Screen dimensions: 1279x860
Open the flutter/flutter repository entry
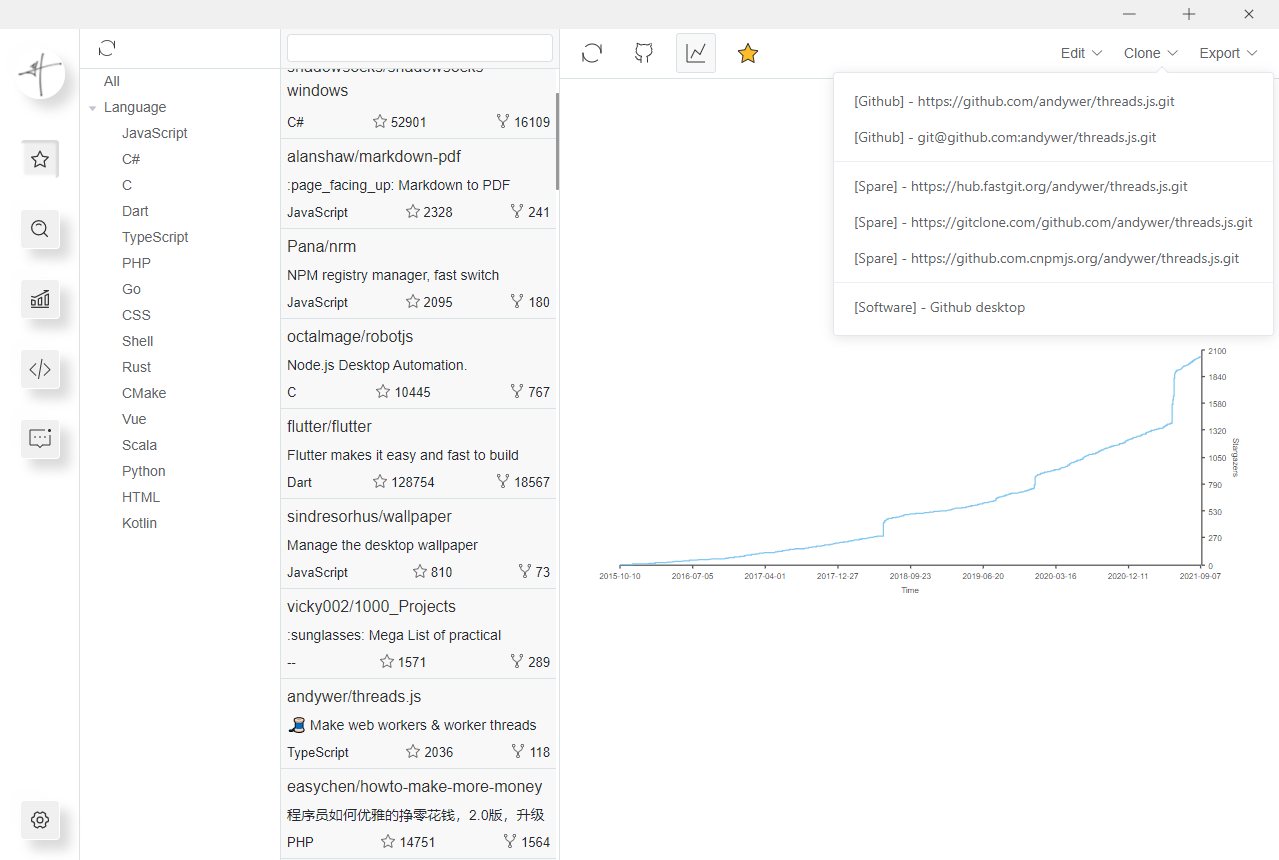coord(418,454)
